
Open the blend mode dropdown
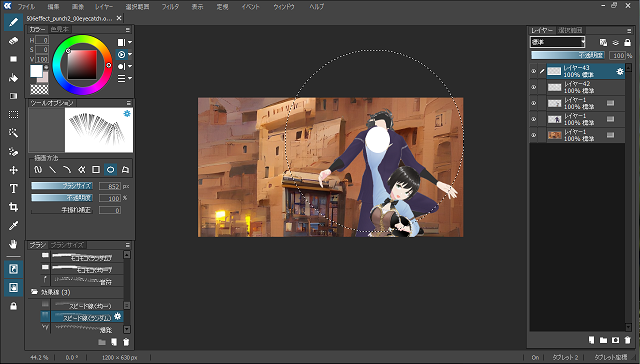(x=558, y=42)
